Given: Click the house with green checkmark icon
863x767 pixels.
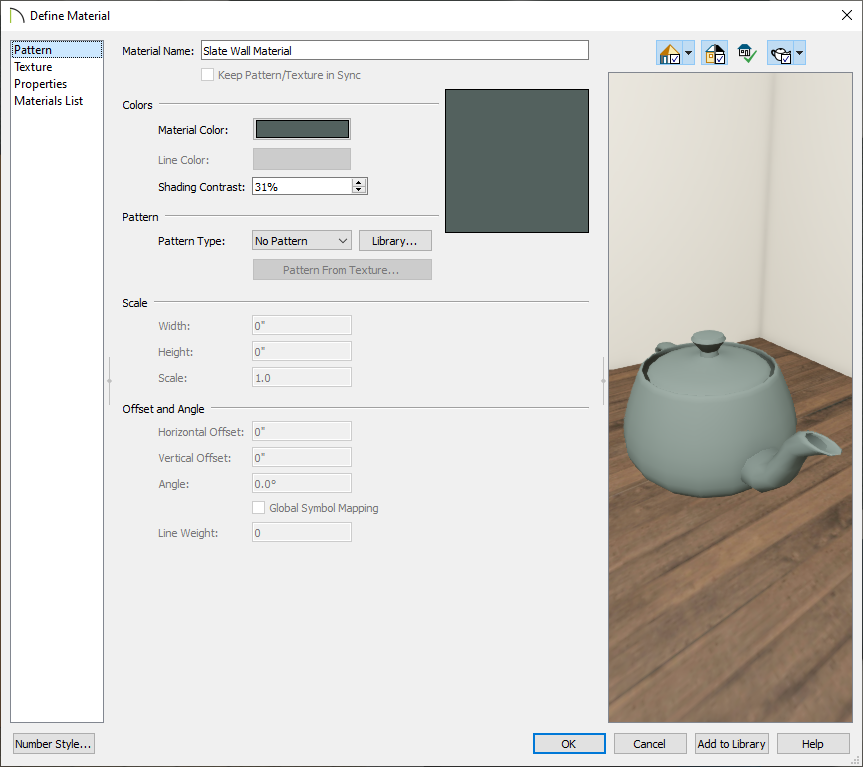Looking at the screenshot, I should [x=746, y=53].
